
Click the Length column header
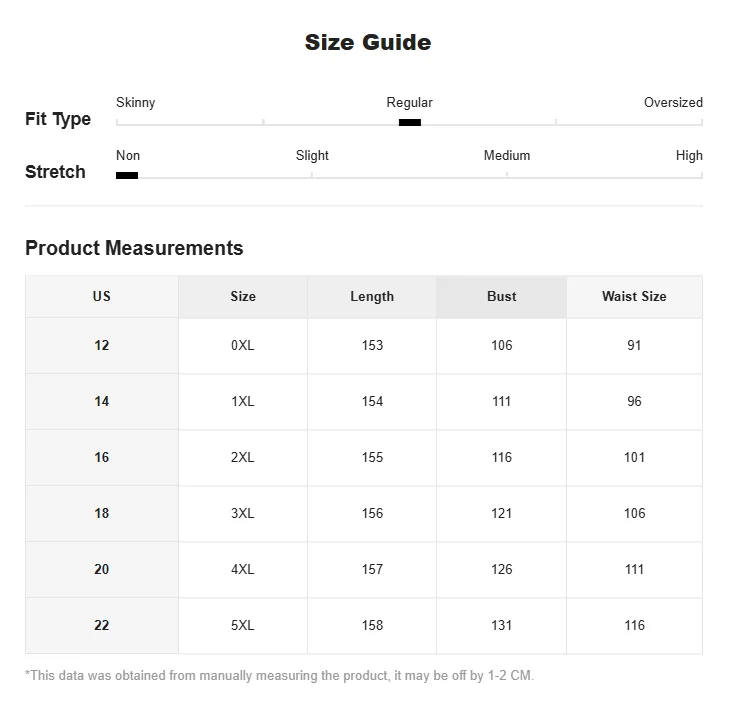pyautogui.click(x=372, y=297)
